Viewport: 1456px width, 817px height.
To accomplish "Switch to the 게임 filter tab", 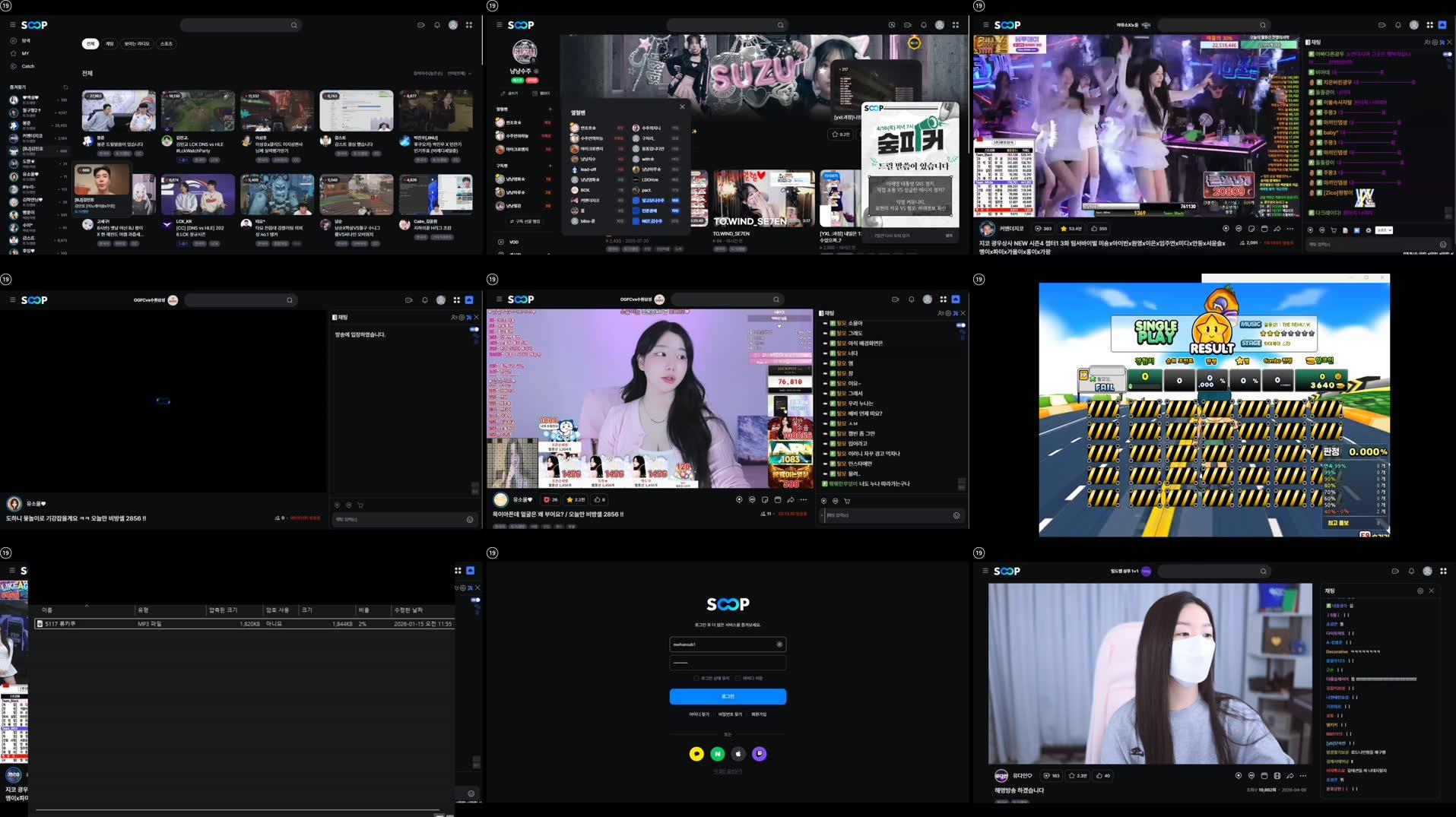I will pyautogui.click(x=109, y=43).
